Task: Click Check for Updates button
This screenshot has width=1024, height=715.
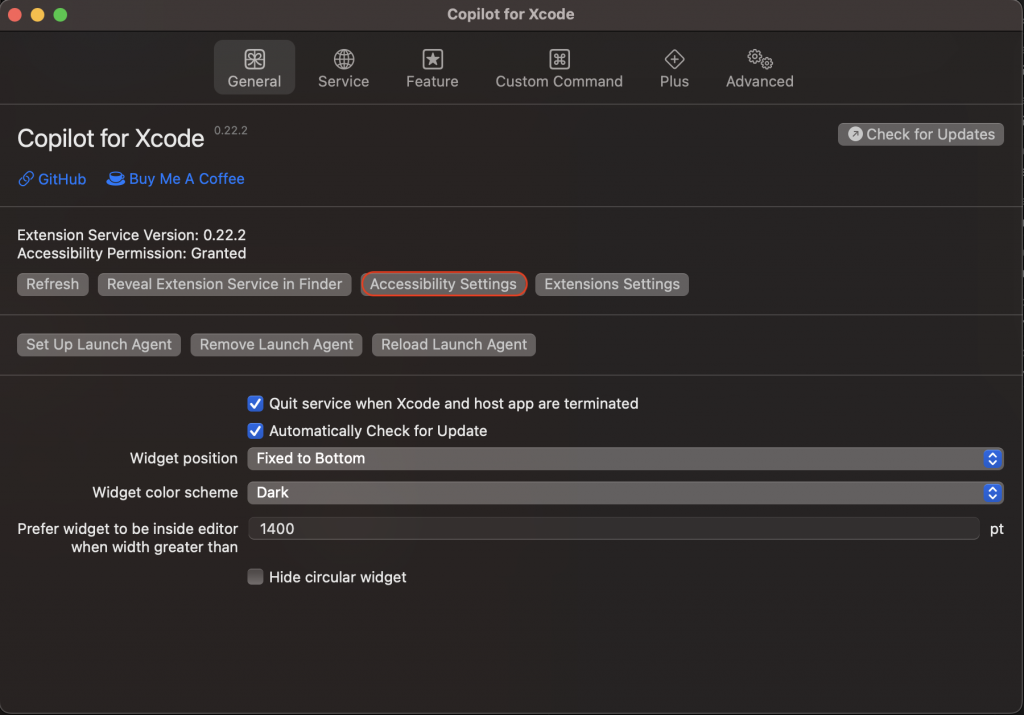Action: (x=921, y=135)
